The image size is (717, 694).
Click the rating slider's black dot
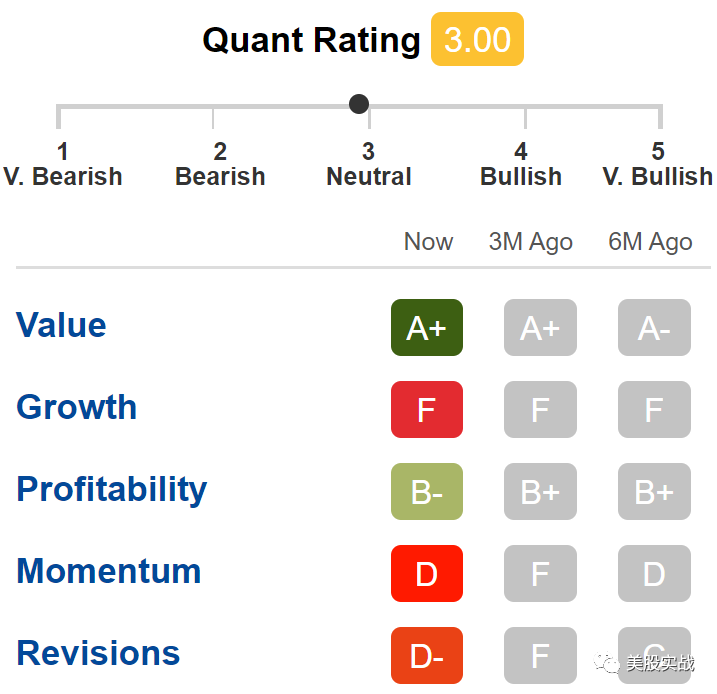[x=359, y=104]
